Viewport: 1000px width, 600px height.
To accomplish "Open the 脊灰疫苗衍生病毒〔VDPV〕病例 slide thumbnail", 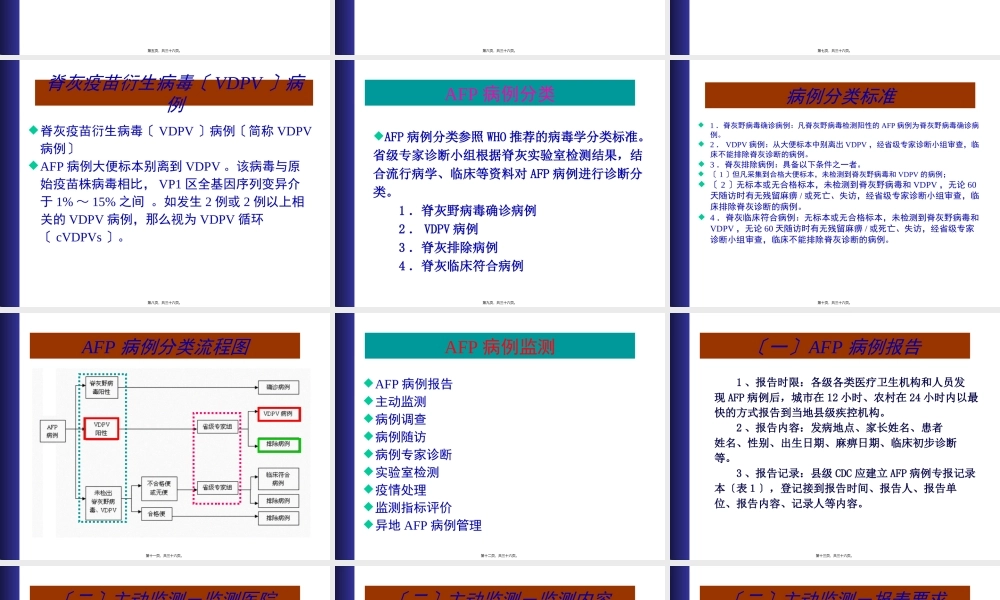I will (x=165, y=183).
